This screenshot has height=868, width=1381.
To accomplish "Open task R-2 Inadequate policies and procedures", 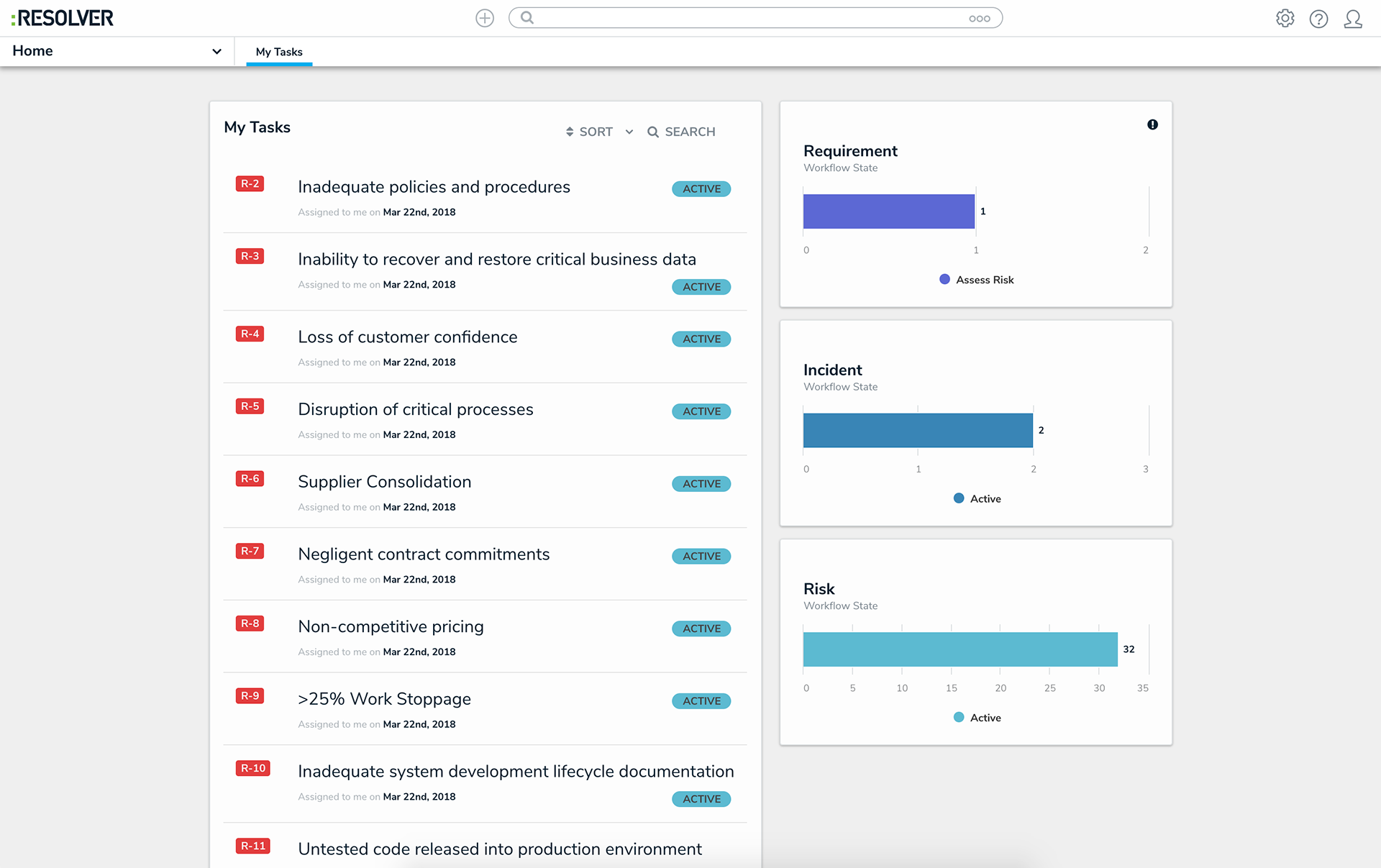I will [x=434, y=187].
